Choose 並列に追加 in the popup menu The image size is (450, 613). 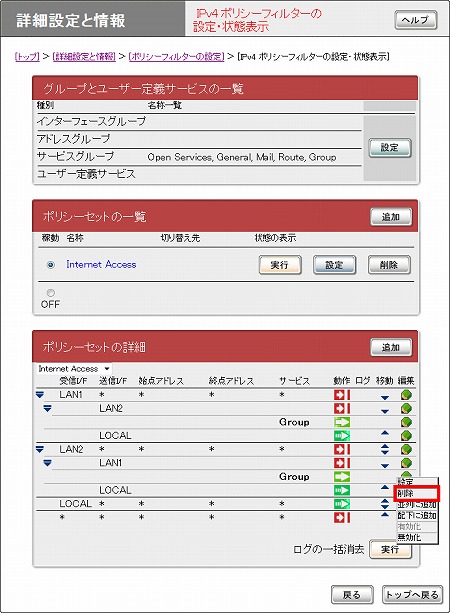pyautogui.click(x=417, y=505)
